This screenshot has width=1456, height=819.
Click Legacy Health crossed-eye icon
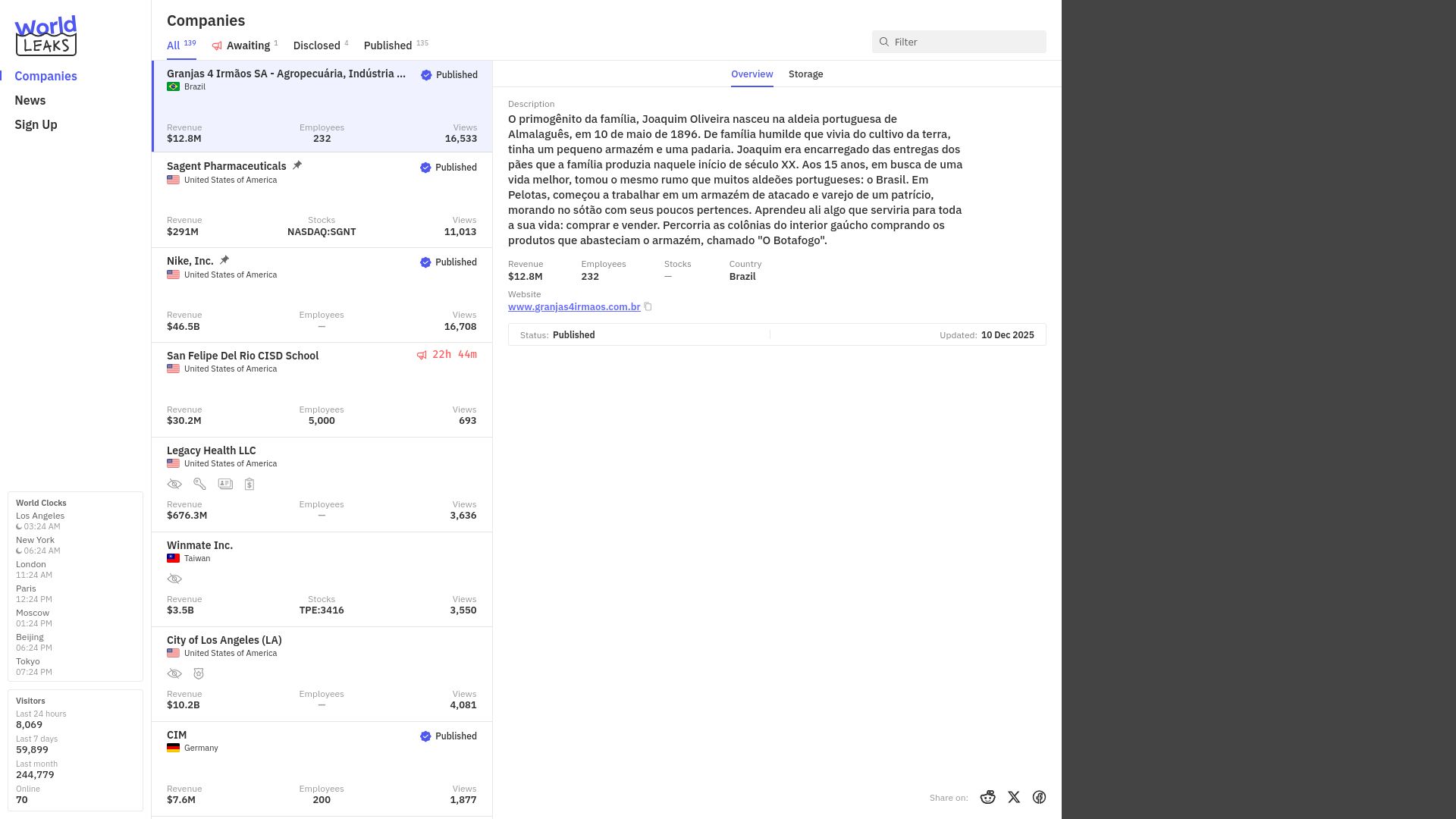[174, 484]
